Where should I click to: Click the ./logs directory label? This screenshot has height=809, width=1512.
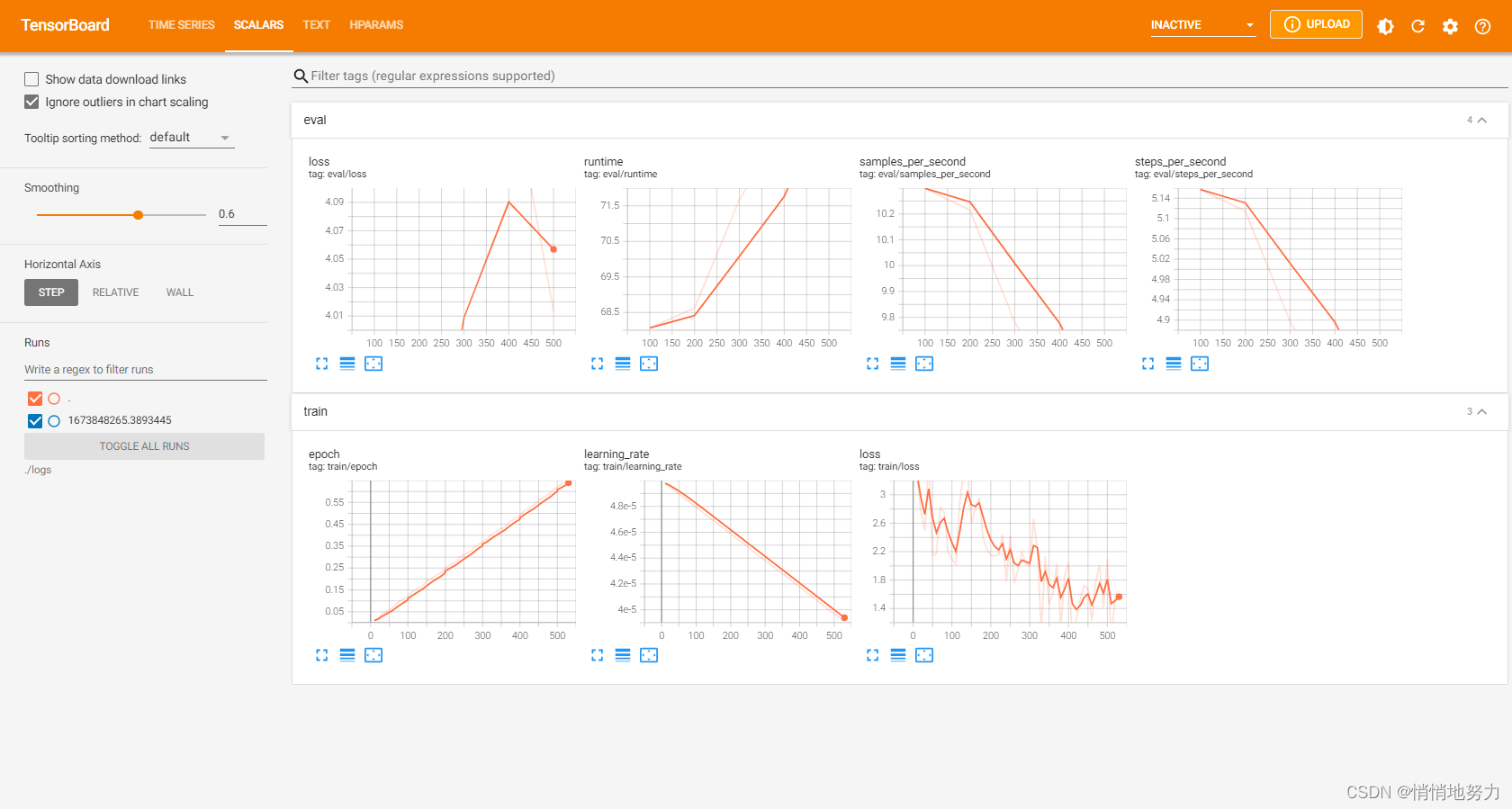pyautogui.click(x=39, y=471)
